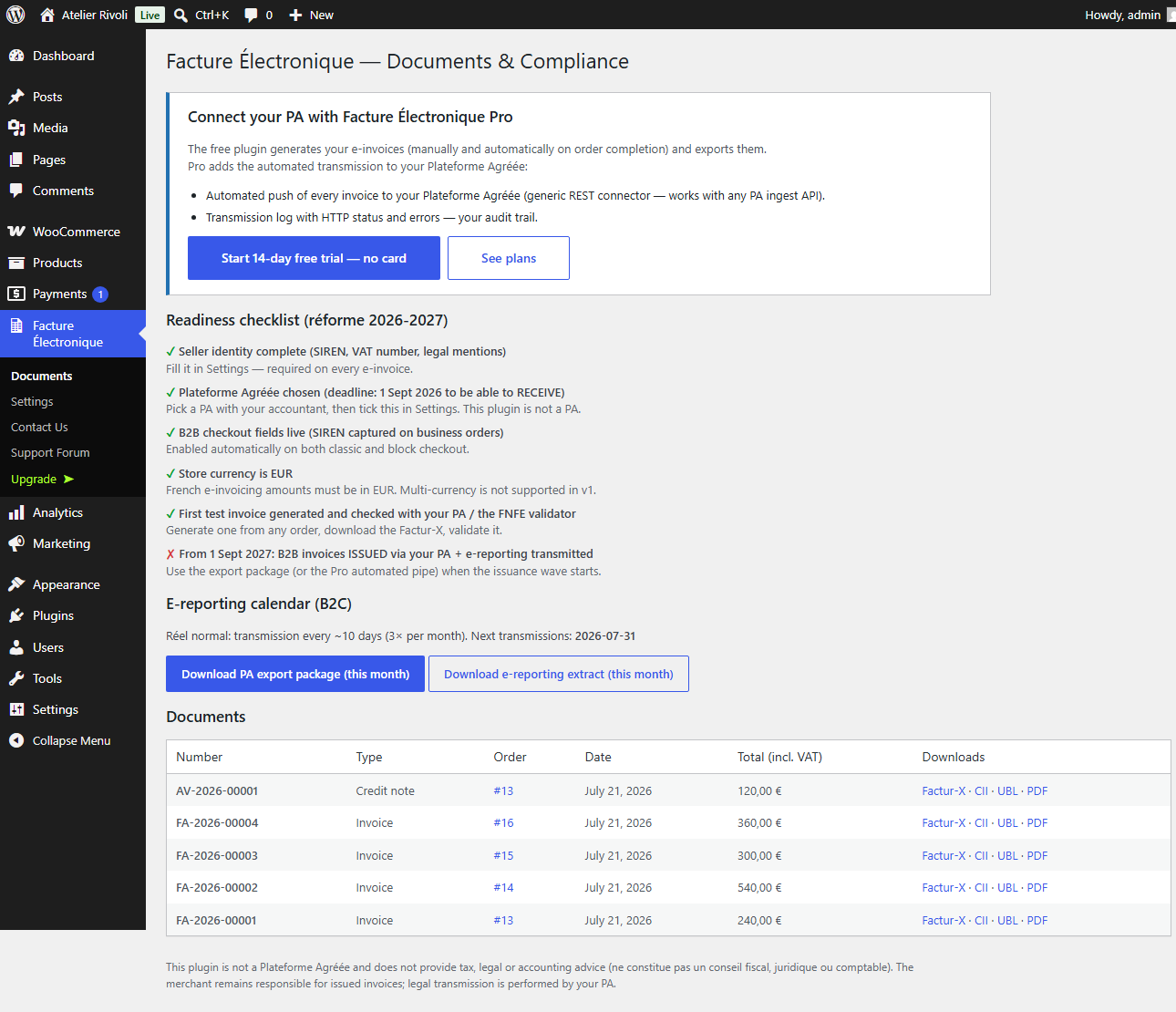Open the Settings submenu item
The width and height of the screenshot is (1176, 1012).
[x=32, y=401]
